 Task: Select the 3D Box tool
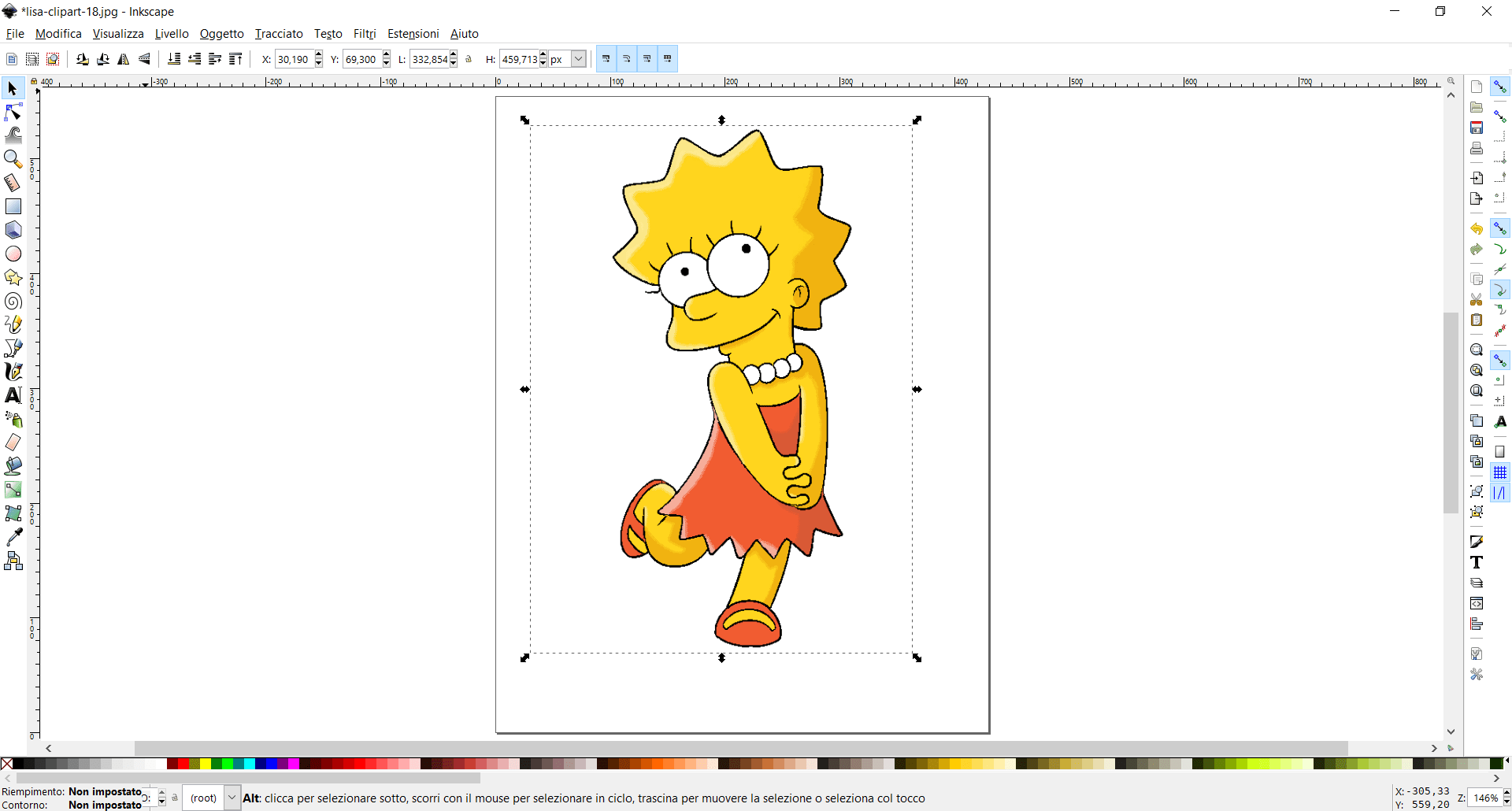13,230
